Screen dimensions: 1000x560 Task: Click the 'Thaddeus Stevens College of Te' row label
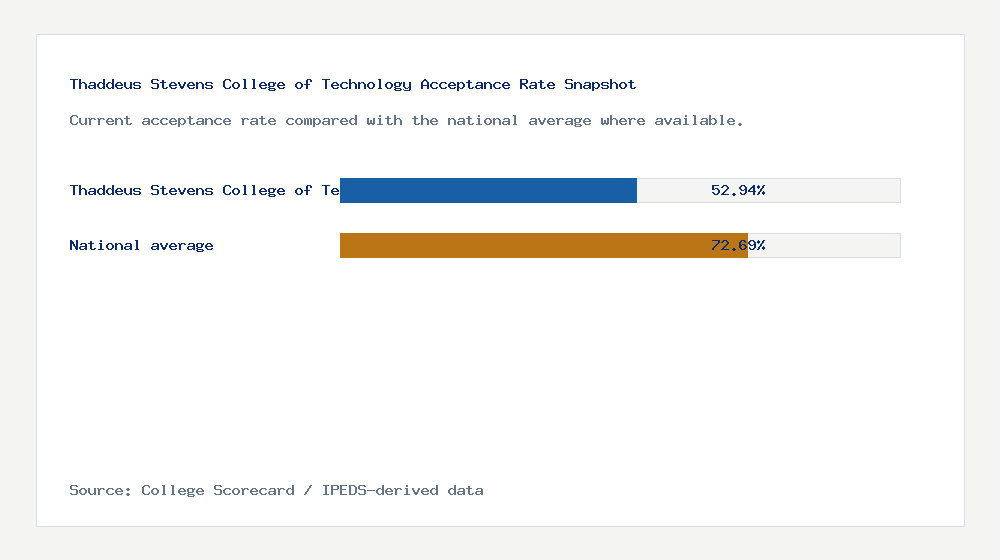[x=204, y=191]
